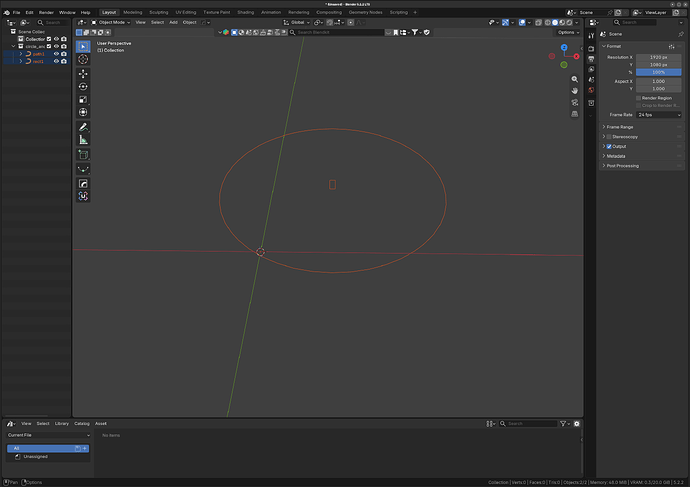This screenshot has width=690, height=487.
Task: Click the pan view hand icon
Action: coord(575,91)
